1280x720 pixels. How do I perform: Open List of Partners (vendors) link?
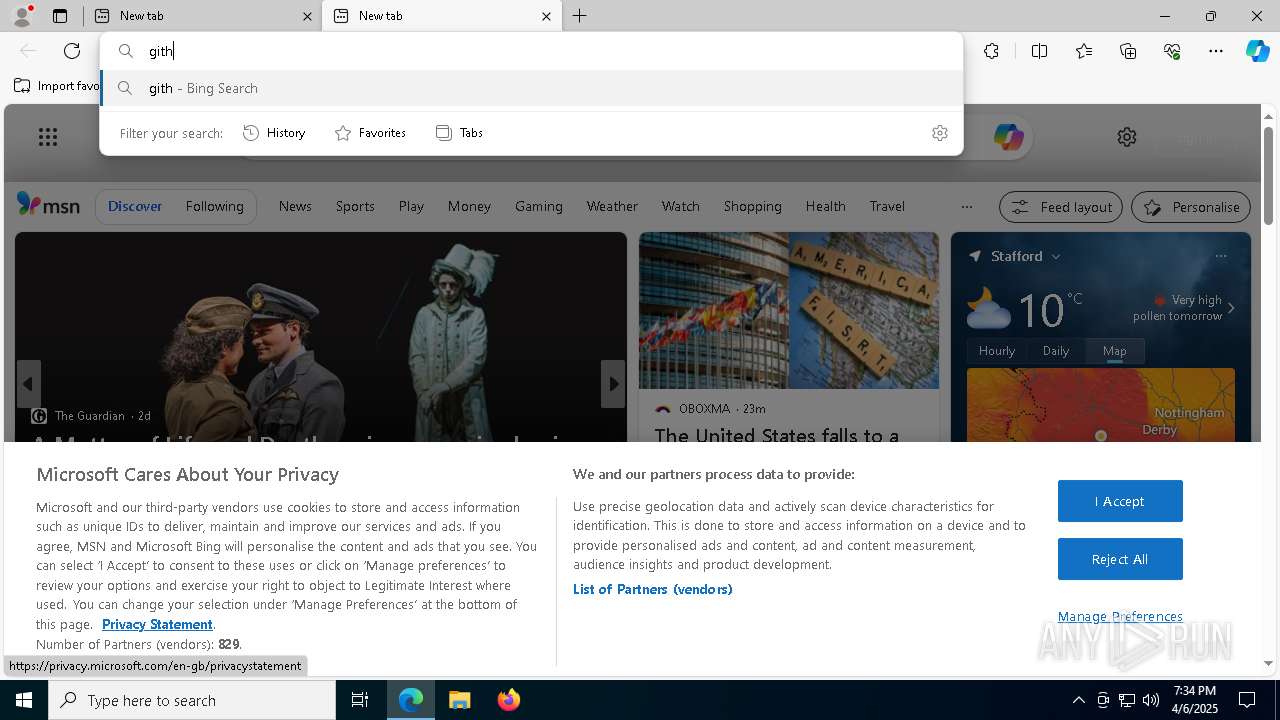(x=653, y=589)
